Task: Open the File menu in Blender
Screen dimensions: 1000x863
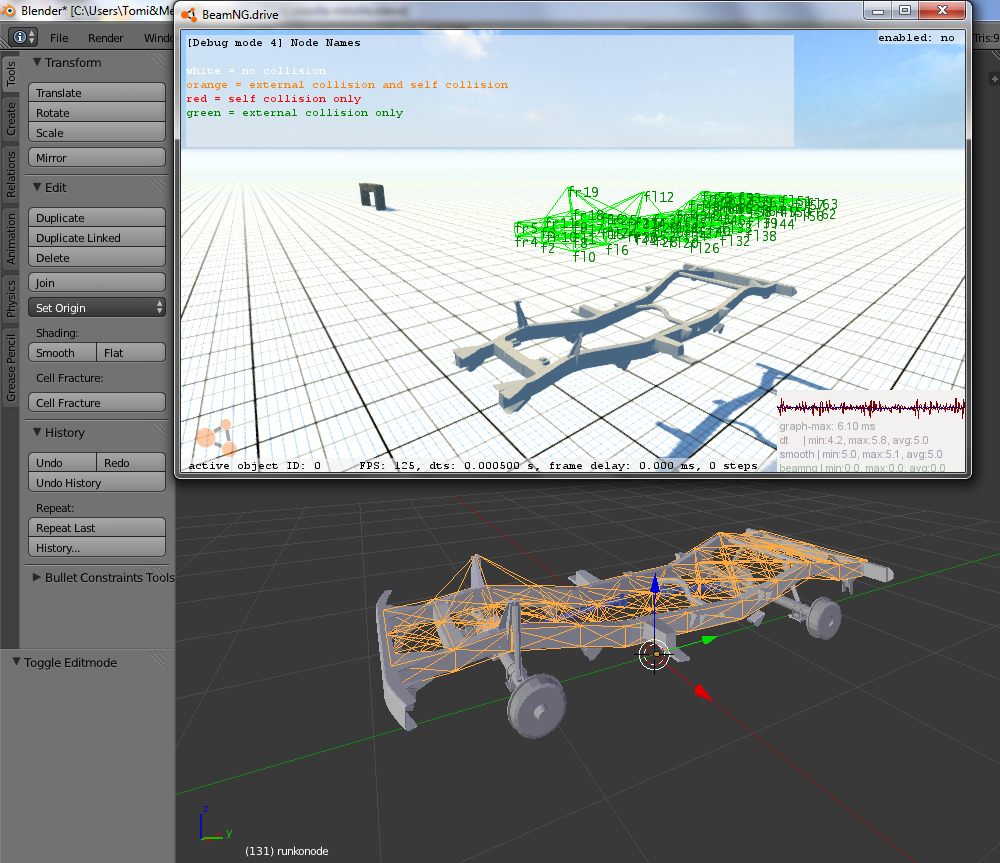Action: click(x=59, y=38)
